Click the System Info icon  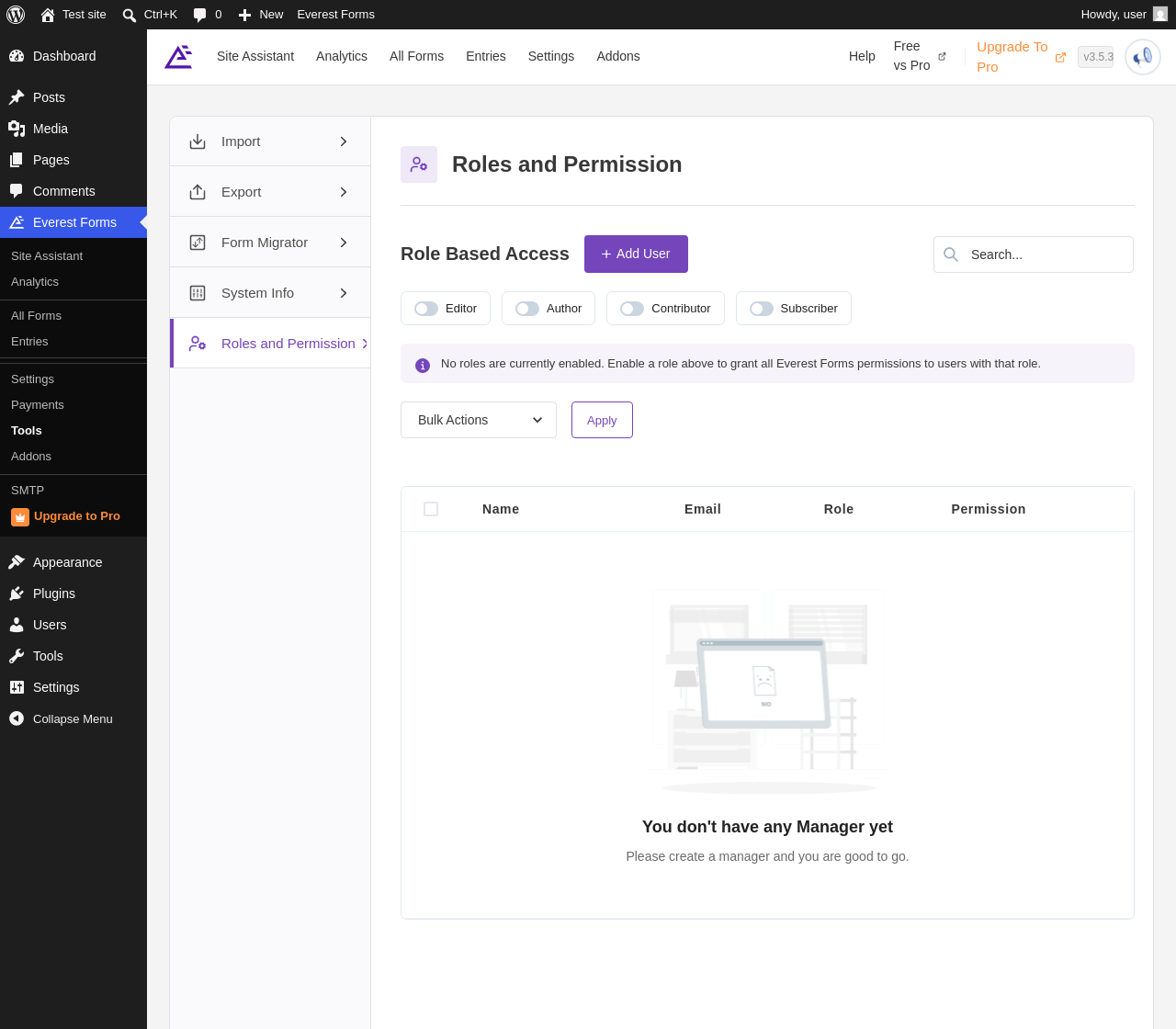[198, 293]
